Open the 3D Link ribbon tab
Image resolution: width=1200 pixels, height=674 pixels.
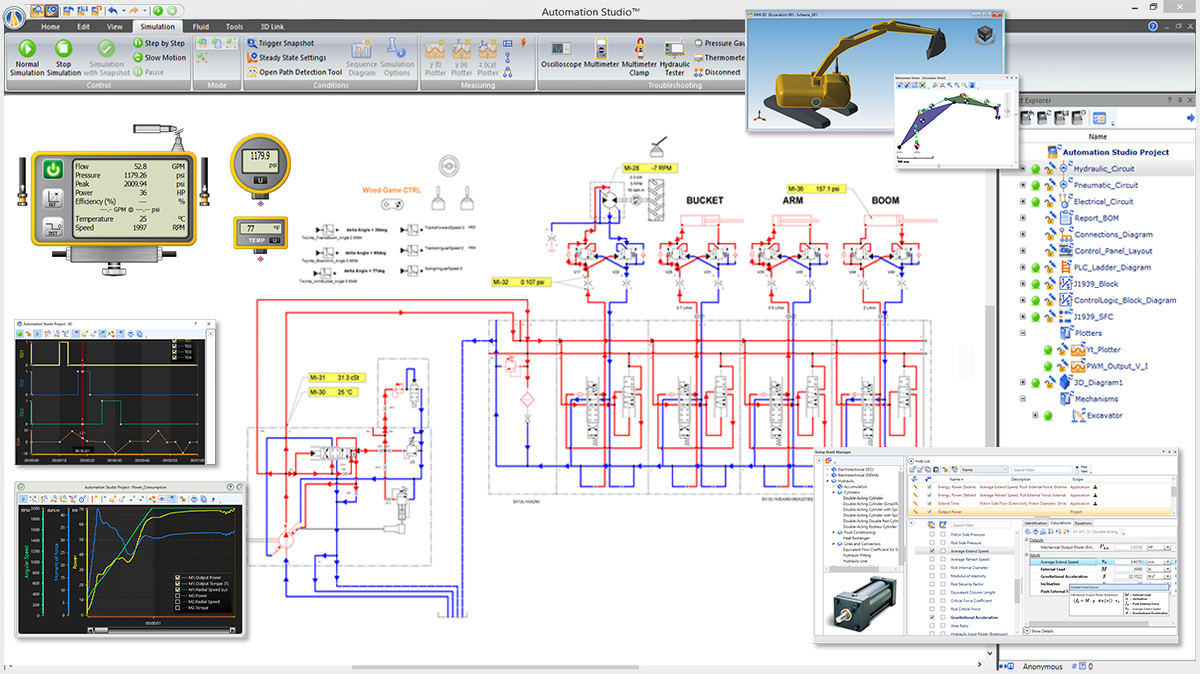coord(273,27)
